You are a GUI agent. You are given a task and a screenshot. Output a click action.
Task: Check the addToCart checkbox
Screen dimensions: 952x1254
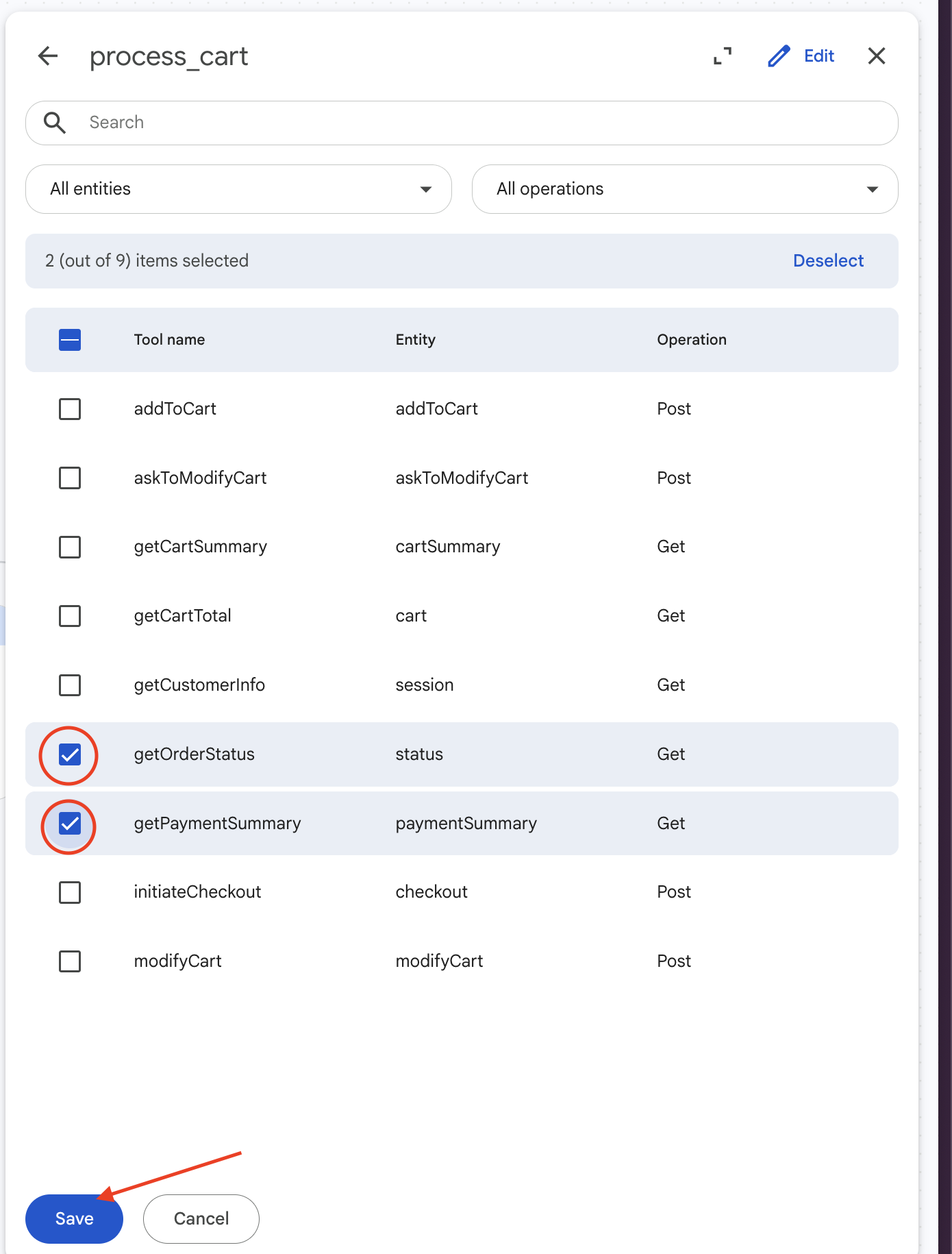tap(70, 409)
